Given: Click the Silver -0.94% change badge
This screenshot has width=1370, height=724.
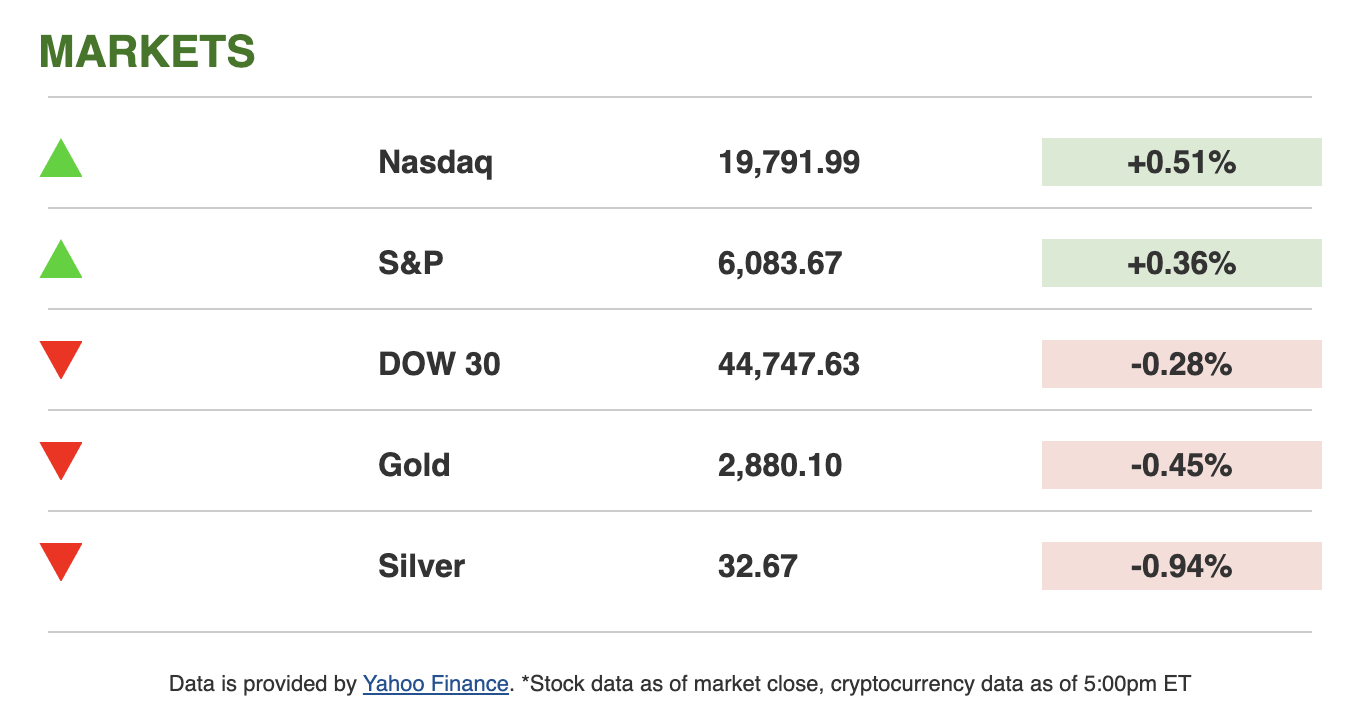Looking at the screenshot, I should pos(1181,566).
